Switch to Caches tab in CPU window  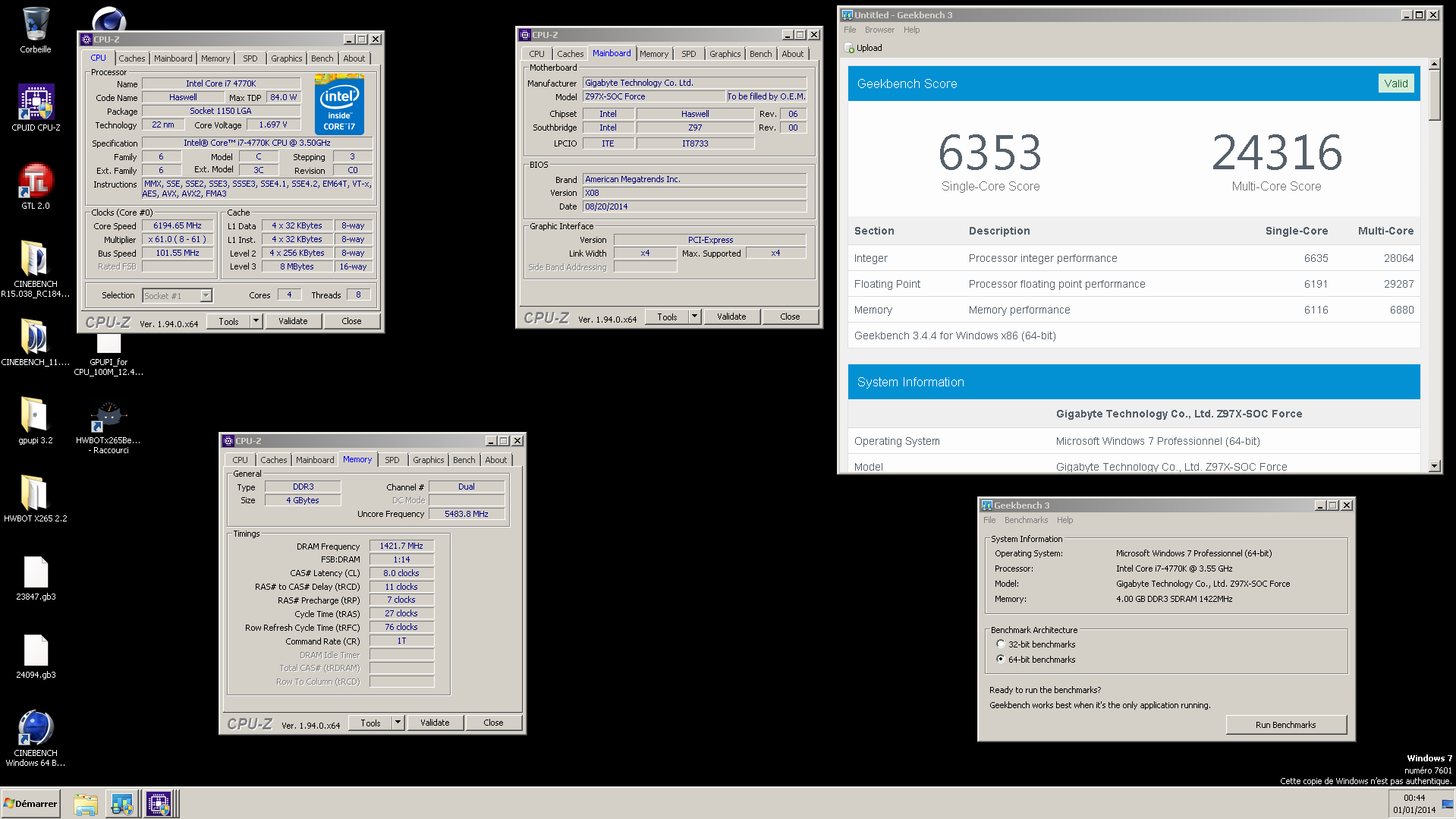click(x=131, y=58)
